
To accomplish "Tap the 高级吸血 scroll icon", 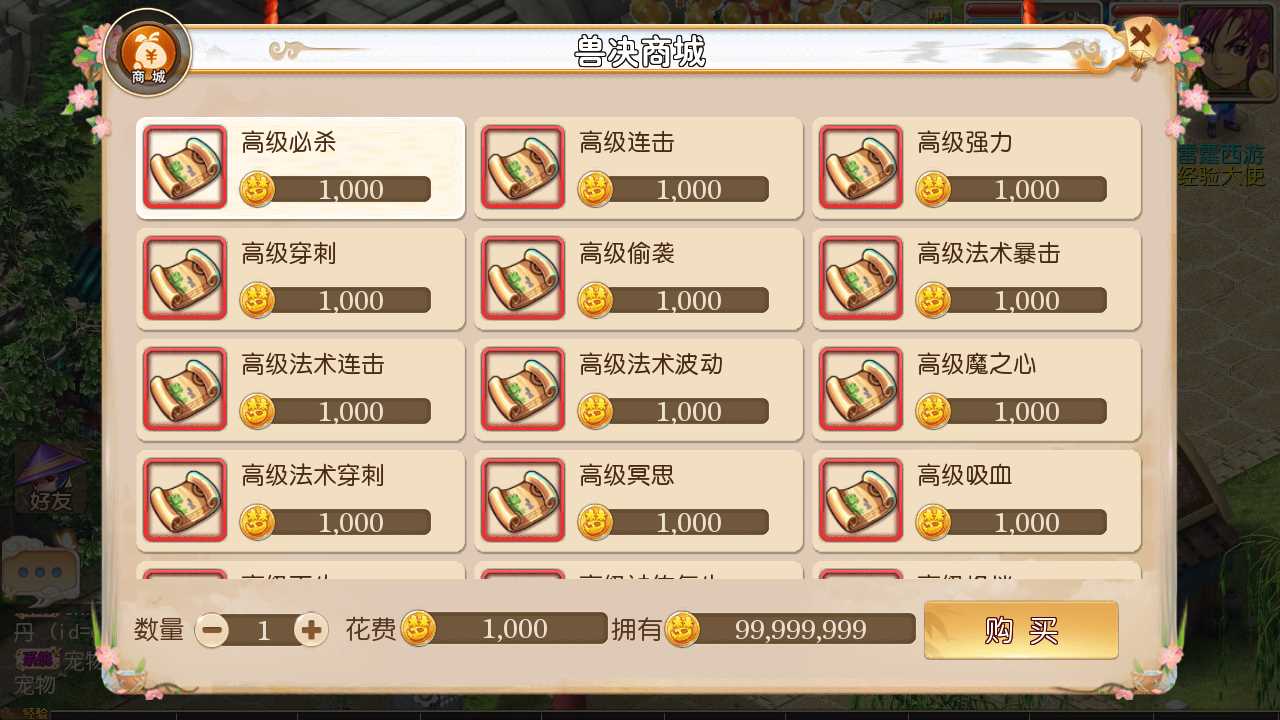I will 861,500.
